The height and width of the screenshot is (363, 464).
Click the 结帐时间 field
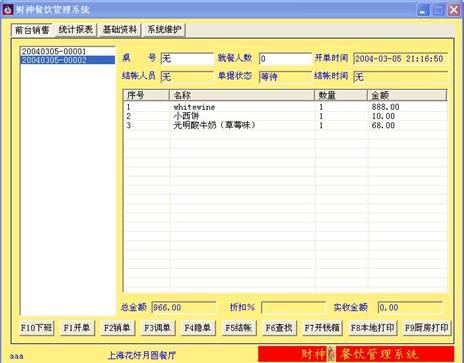click(400, 77)
